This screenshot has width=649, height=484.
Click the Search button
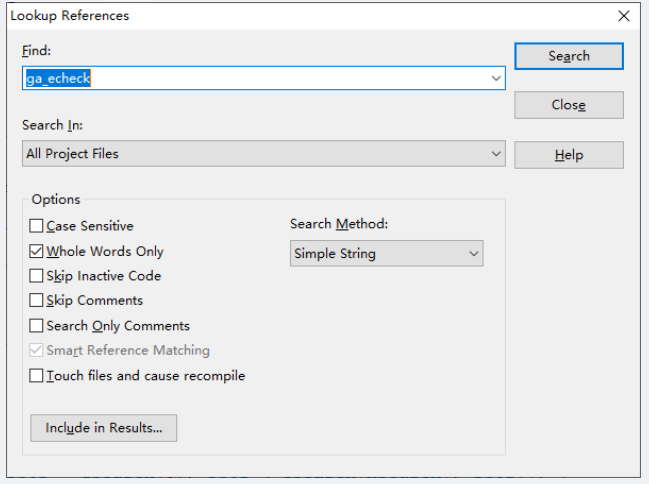click(568, 56)
